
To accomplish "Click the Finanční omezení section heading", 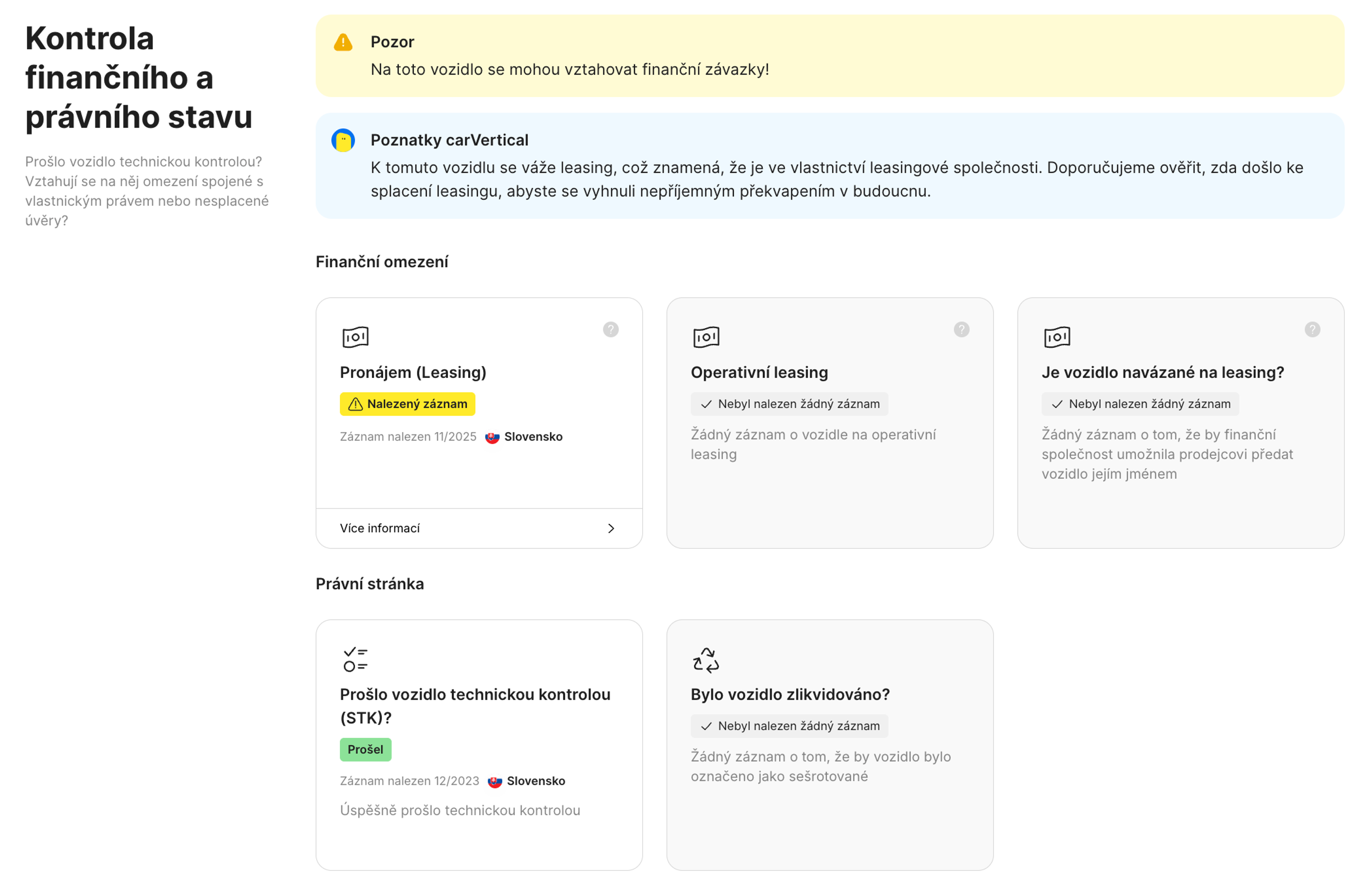I will [382, 262].
